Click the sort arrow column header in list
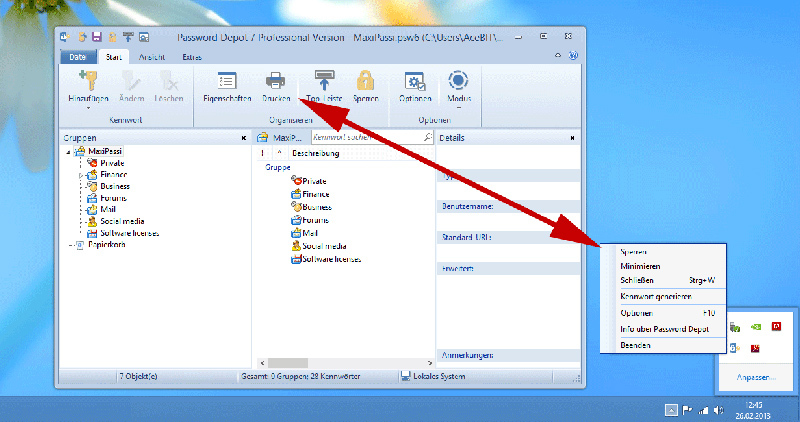The width and height of the screenshot is (800, 422). coord(280,153)
